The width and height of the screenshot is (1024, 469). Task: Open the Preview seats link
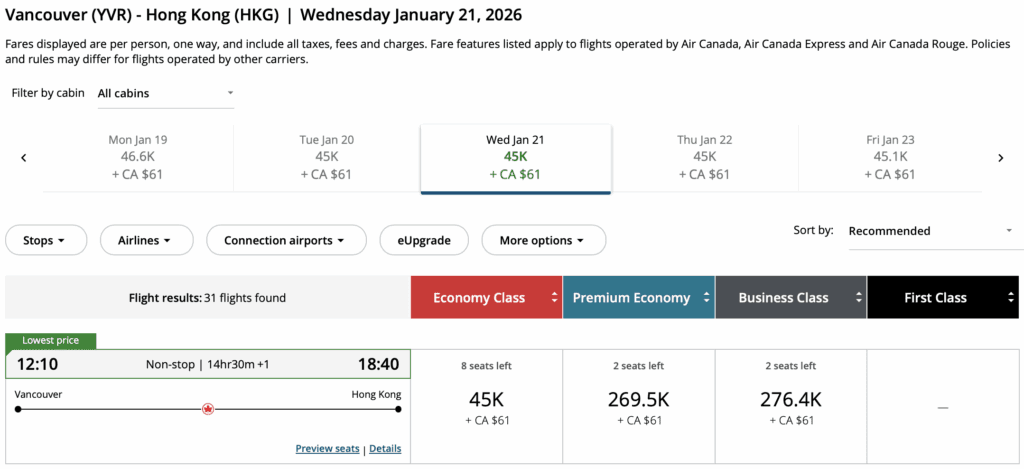point(327,449)
